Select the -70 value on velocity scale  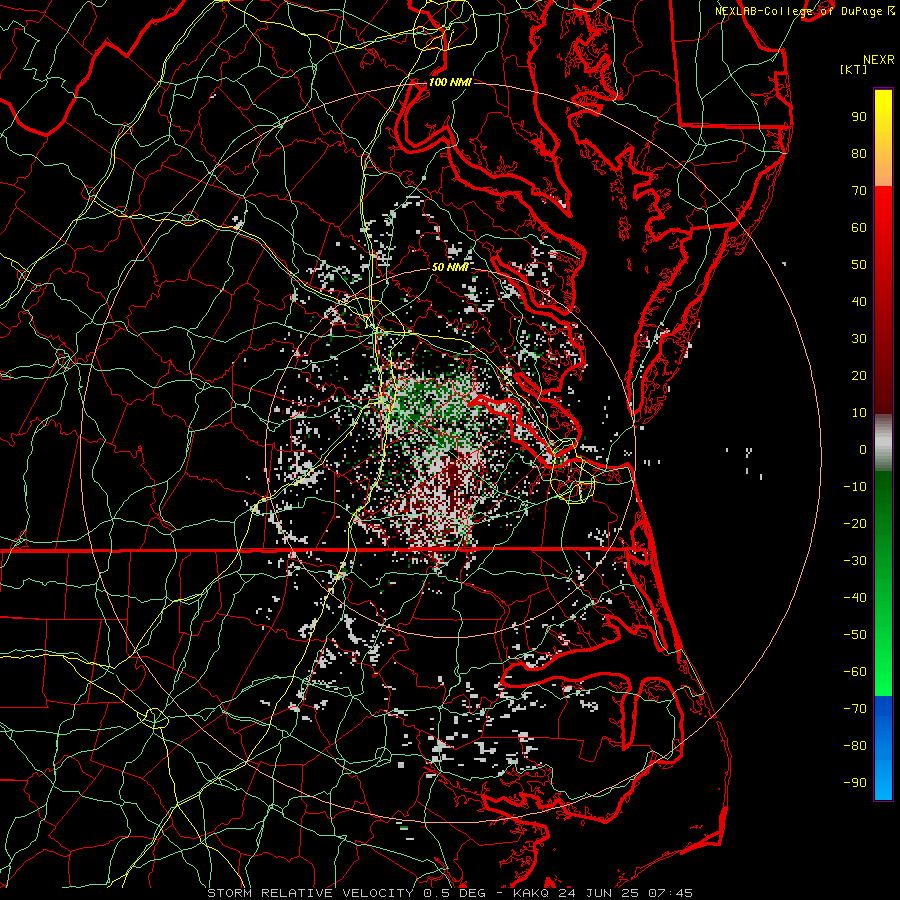point(855,709)
